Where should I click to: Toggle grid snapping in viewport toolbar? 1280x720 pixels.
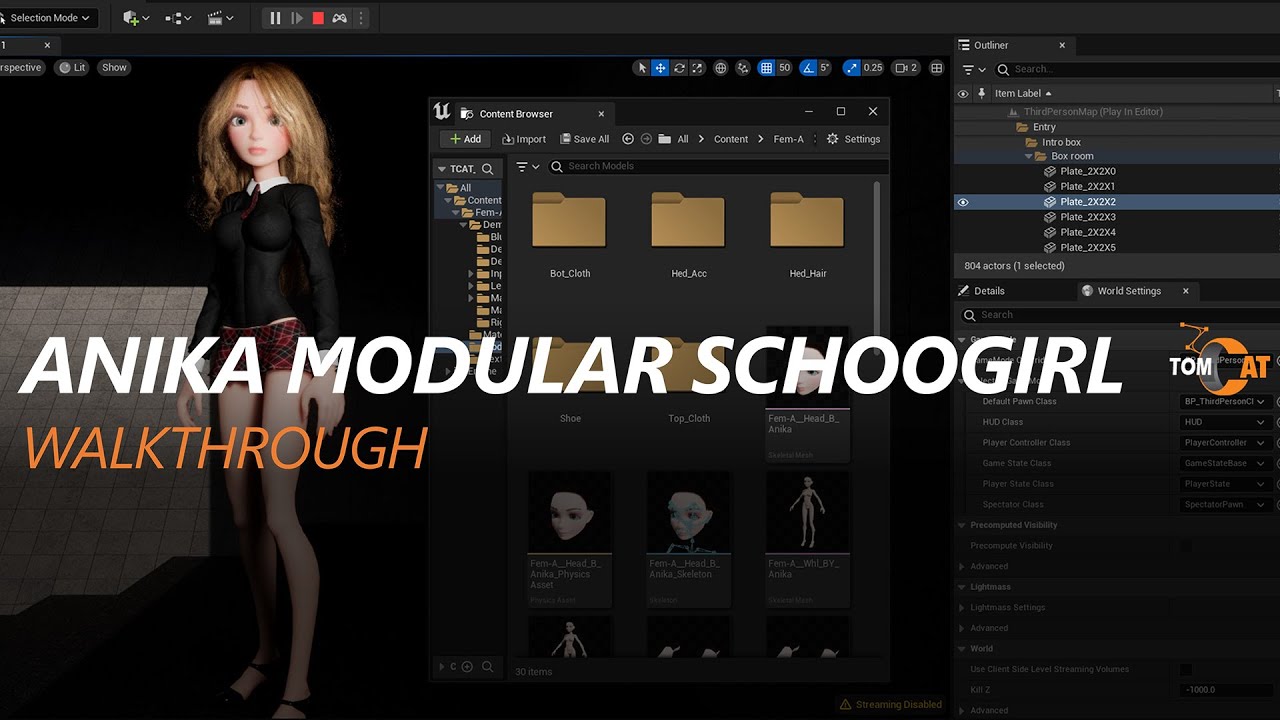(766, 68)
